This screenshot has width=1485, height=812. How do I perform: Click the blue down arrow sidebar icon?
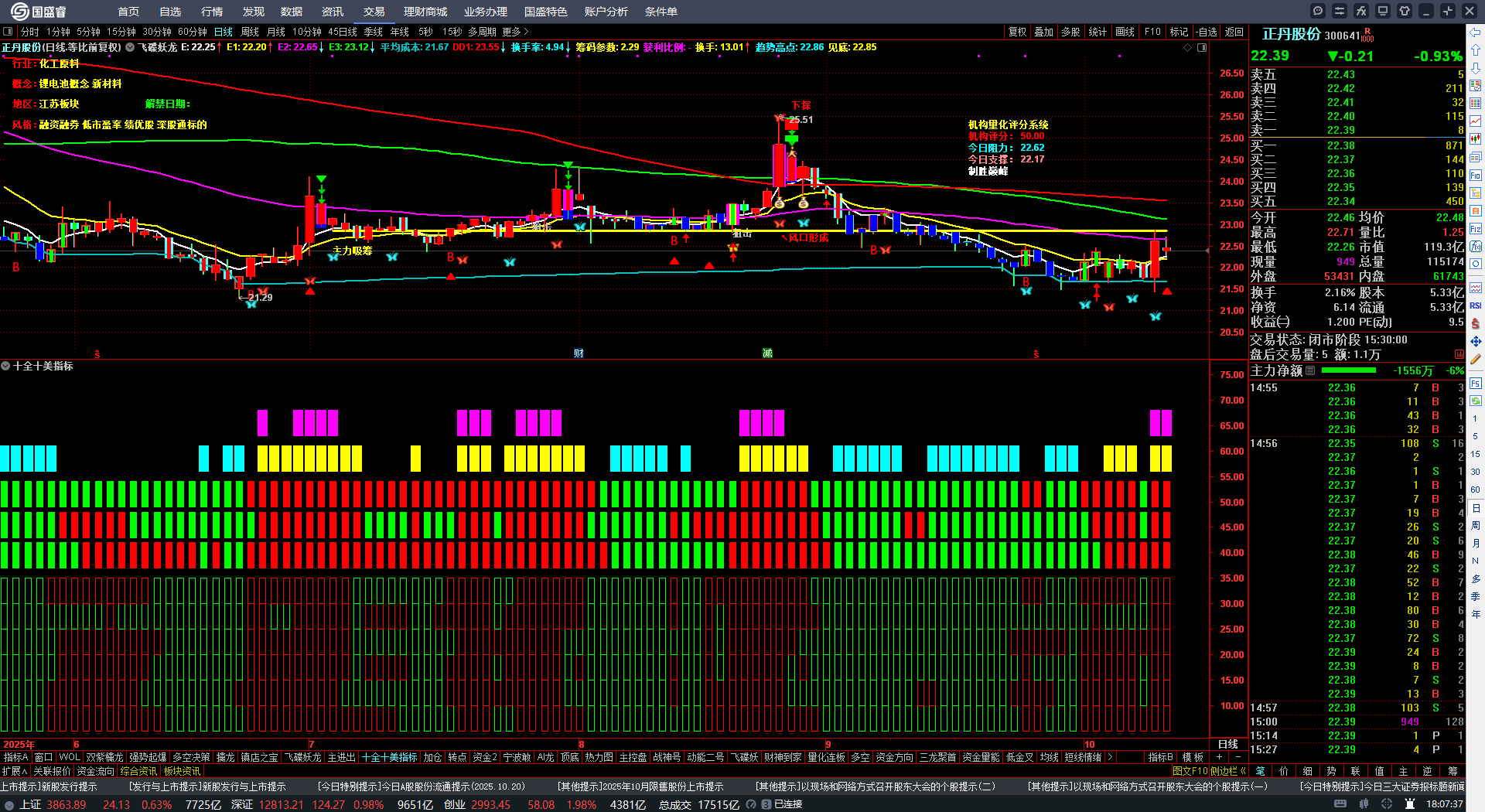tap(1476, 68)
